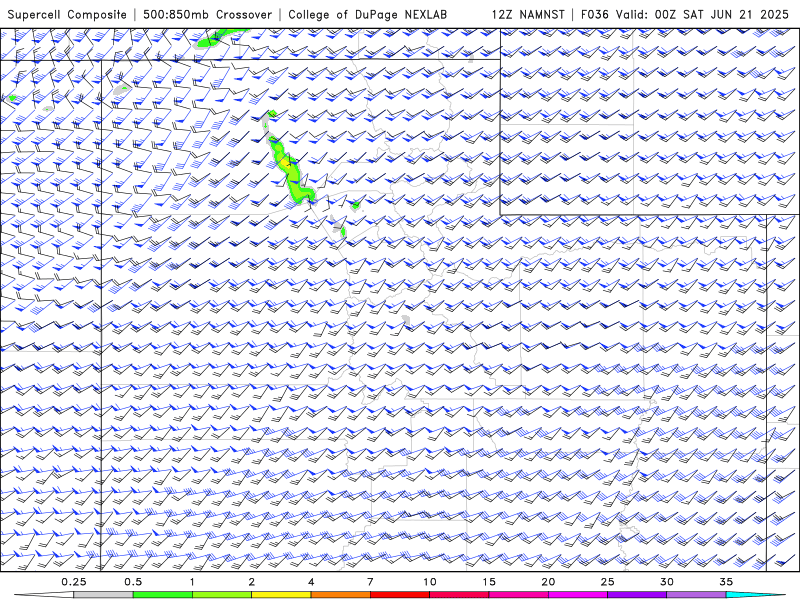Viewport: 800px width, 600px height.
Task: Click the large elongated green supercell composite area
Action: pos(290,172)
